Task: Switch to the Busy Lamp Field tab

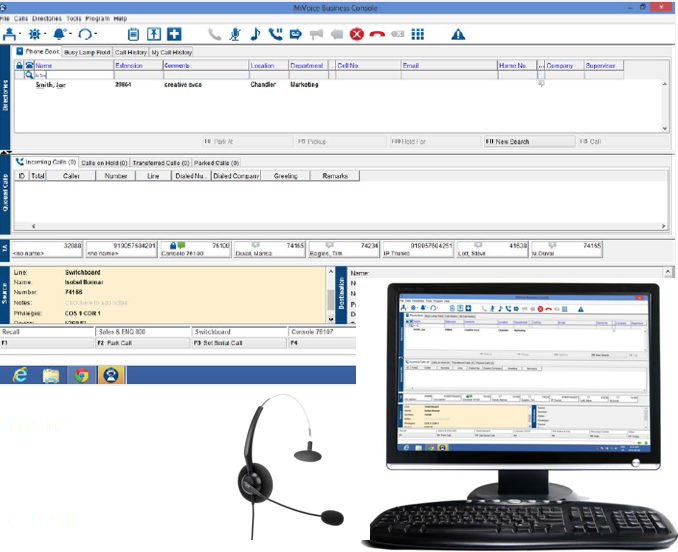Action: pyautogui.click(x=87, y=52)
